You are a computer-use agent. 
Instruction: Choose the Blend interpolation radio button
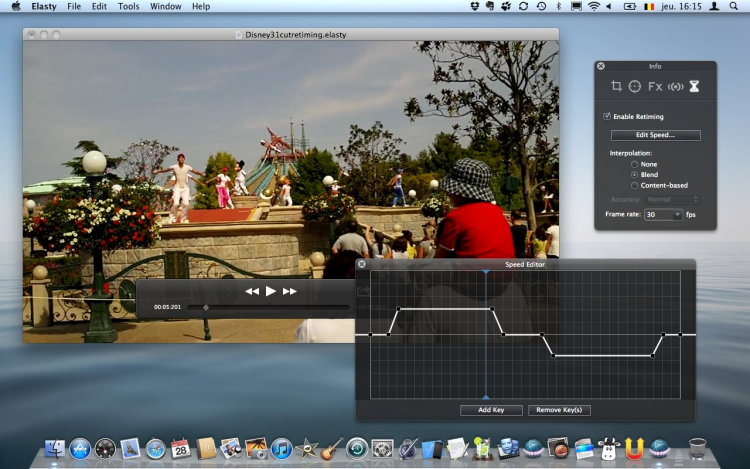[634, 175]
